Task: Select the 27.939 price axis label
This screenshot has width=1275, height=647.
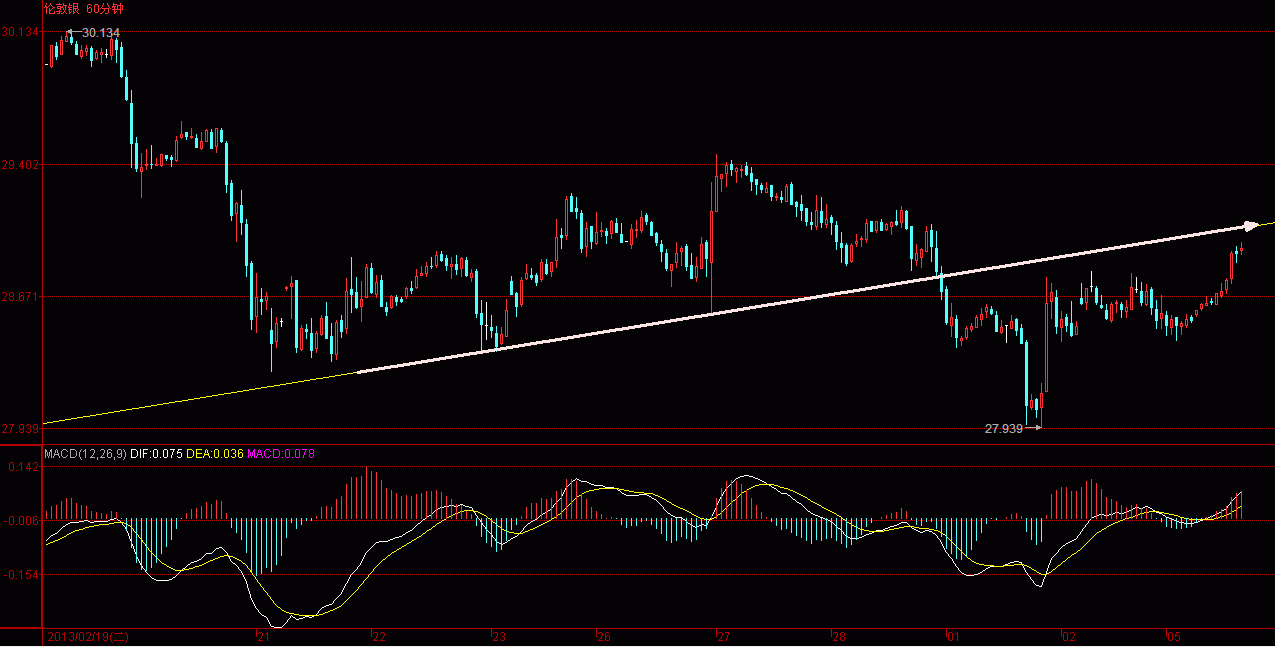Action: 20,429
